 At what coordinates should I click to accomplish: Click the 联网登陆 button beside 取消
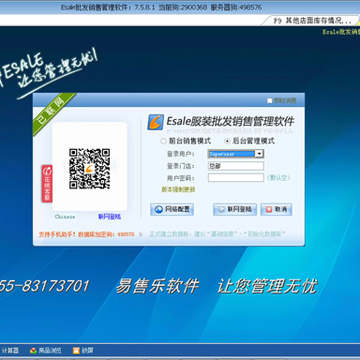click(x=235, y=209)
